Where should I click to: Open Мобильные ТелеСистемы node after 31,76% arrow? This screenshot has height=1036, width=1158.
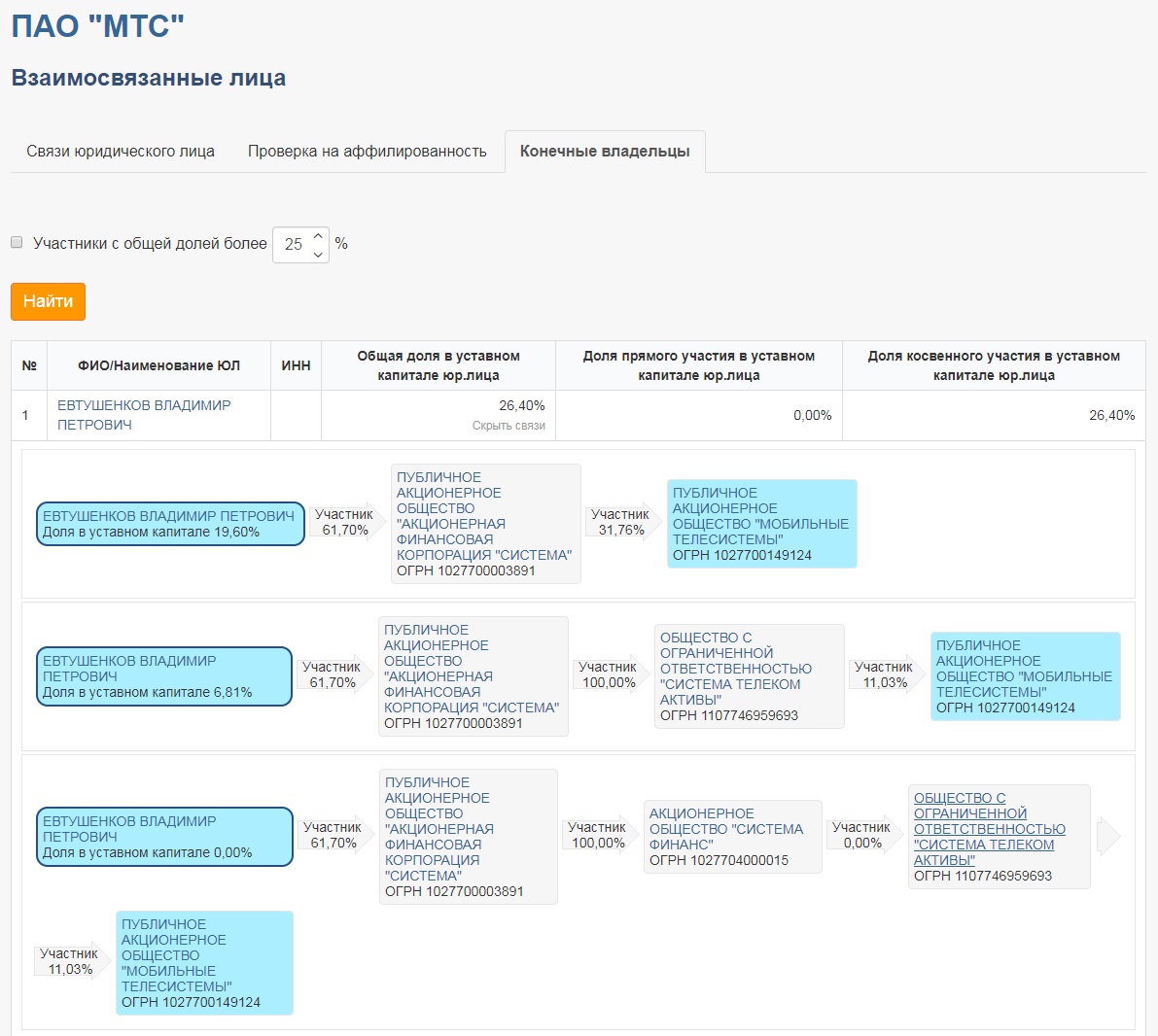tap(762, 524)
